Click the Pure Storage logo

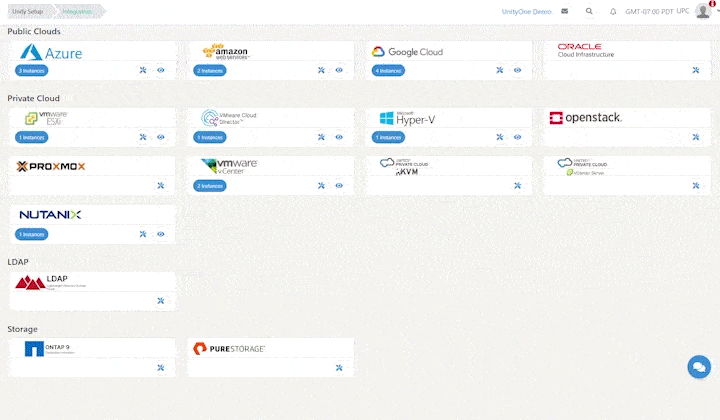point(229,349)
